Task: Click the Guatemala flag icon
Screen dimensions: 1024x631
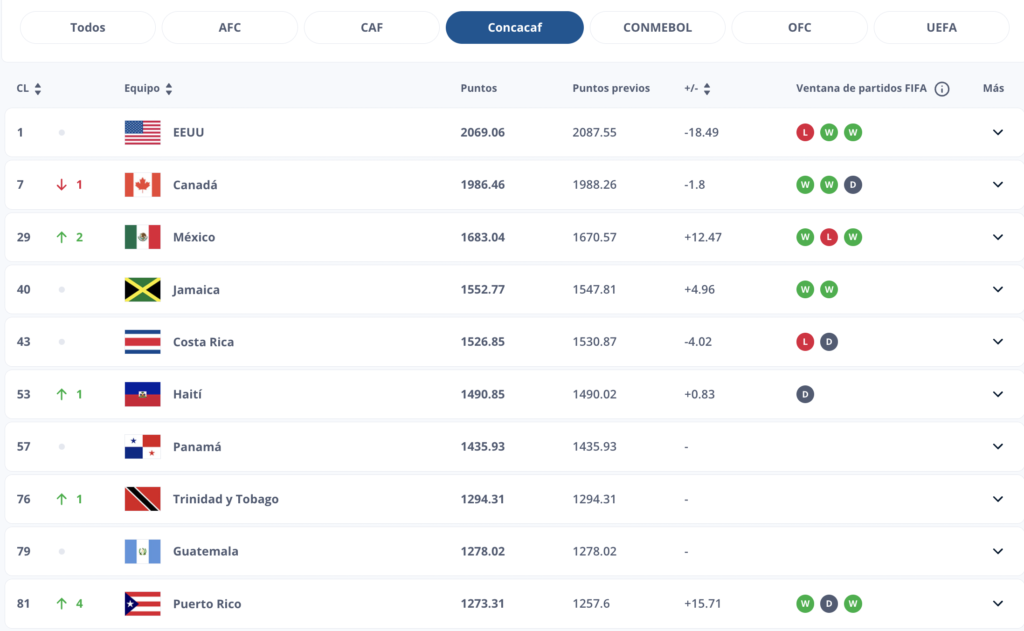Action: (x=142, y=551)
